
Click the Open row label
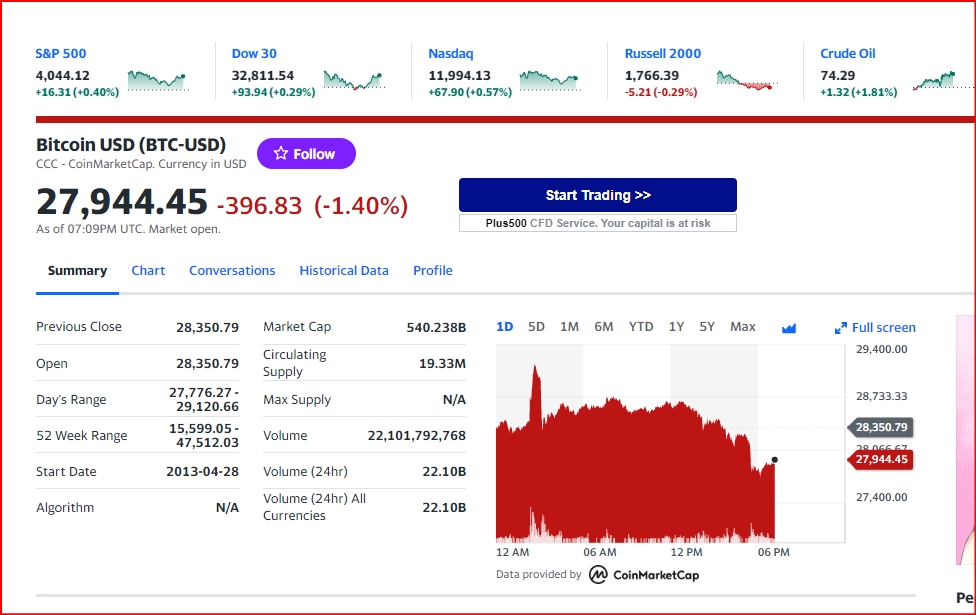pos(52,364)
